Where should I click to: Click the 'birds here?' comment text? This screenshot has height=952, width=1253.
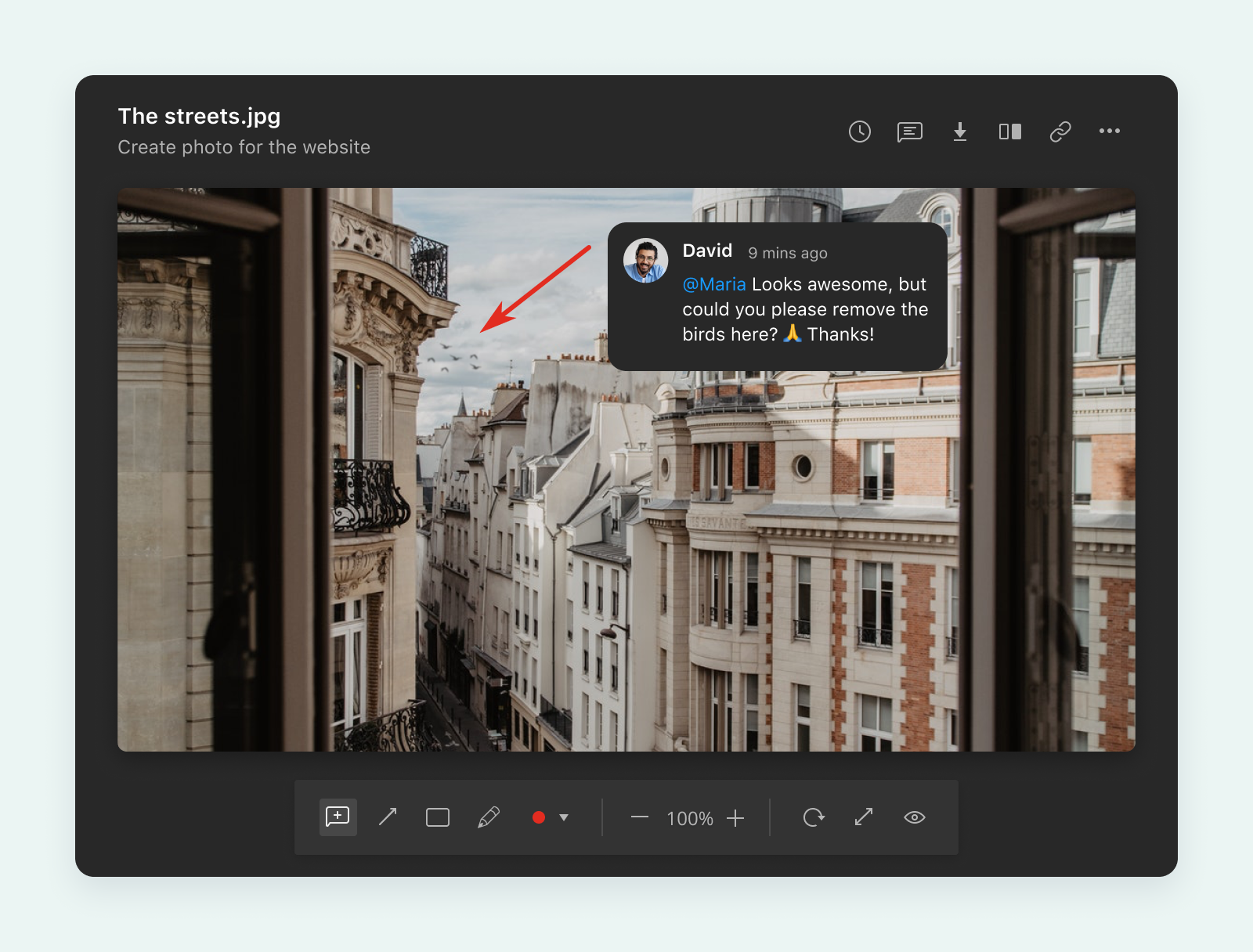click(x=730, y=334)
